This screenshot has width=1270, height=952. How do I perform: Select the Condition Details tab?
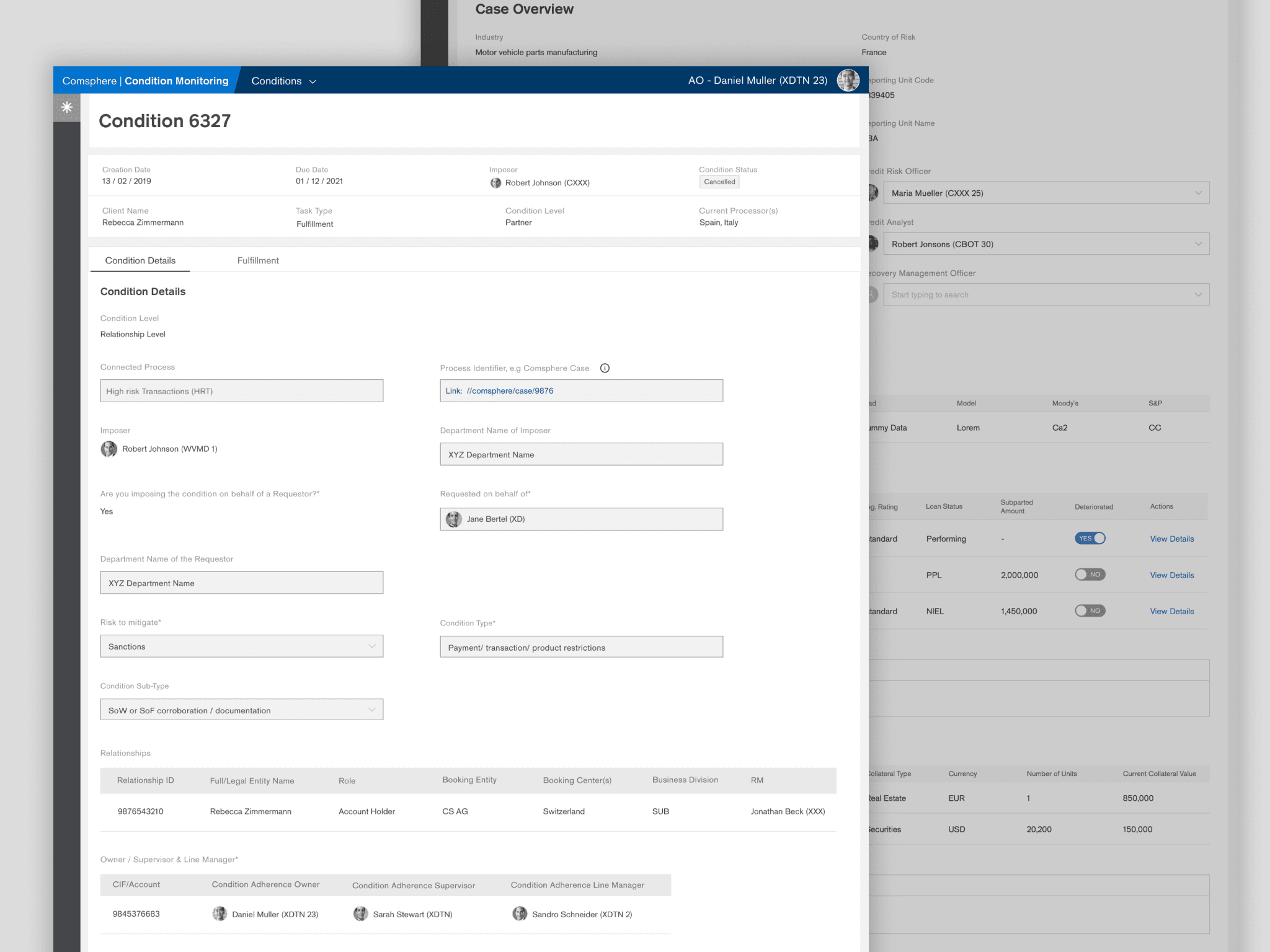[140, 260]
